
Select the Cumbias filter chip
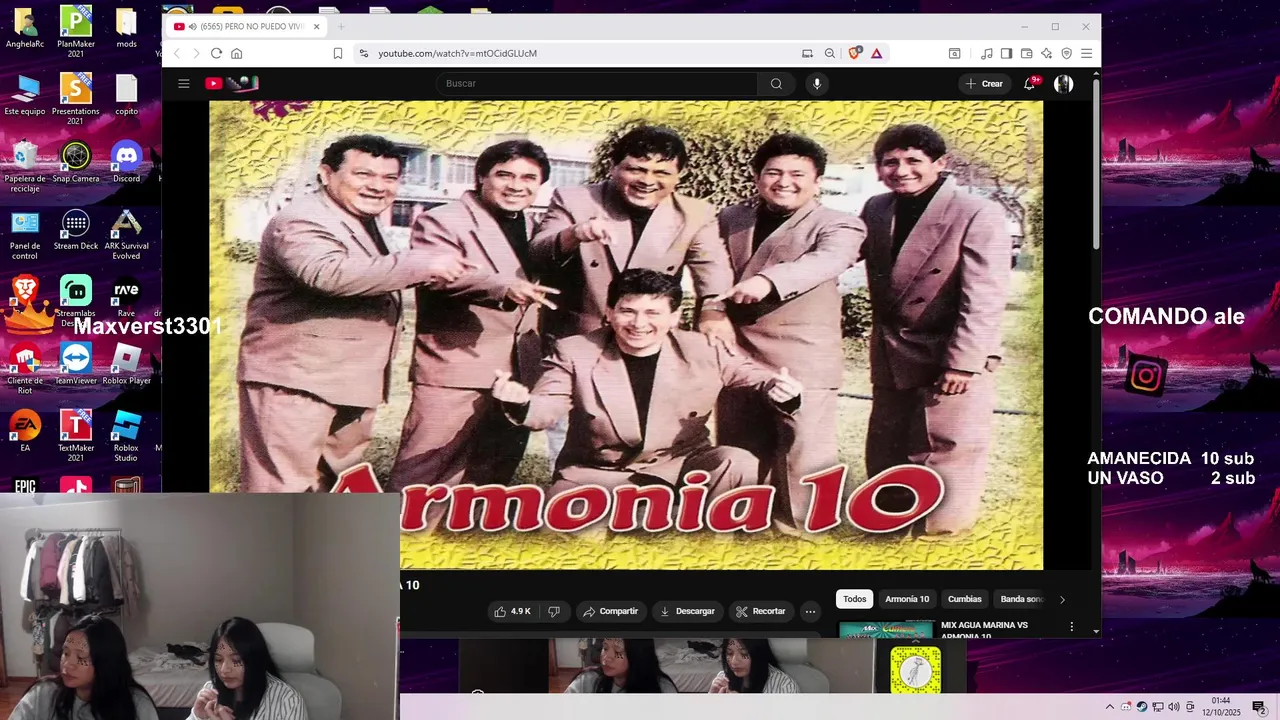[x=965, y=599]
